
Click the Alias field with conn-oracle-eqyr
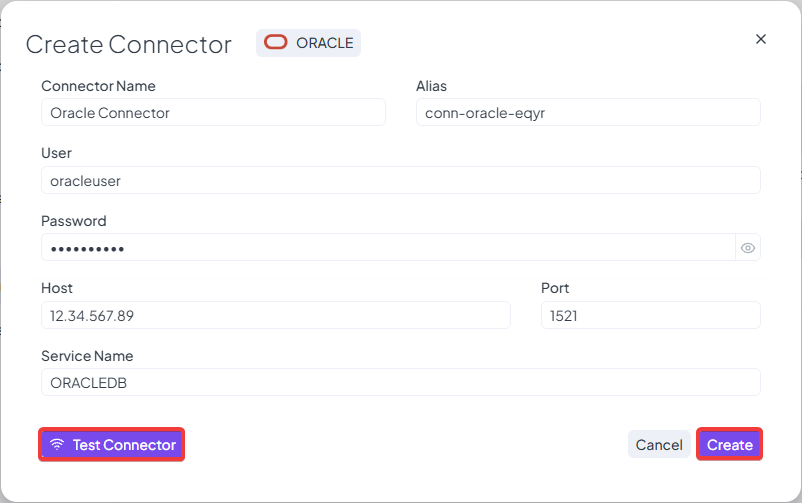tap(588, 113)
